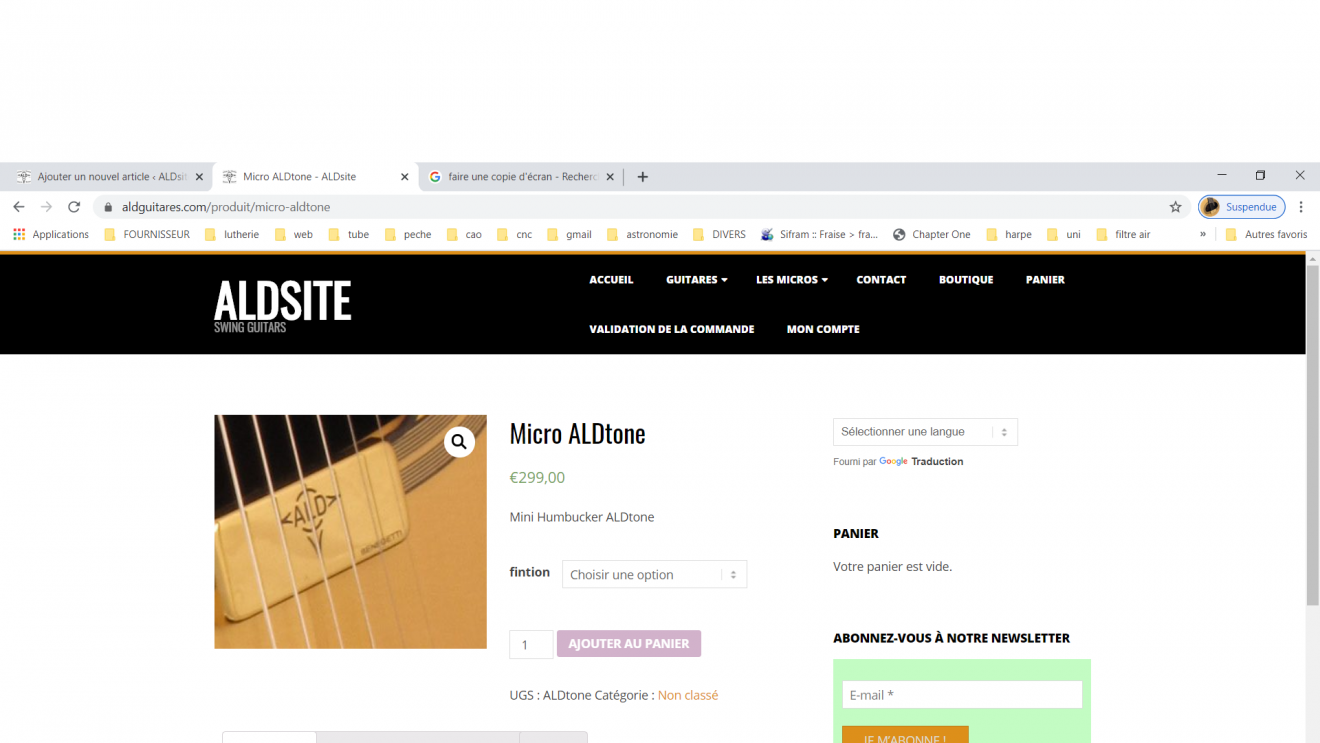Screen dimensions: 1320x743
Task: Close the 'Ajouter un nouvel article' tab
Action: point(199,177)
